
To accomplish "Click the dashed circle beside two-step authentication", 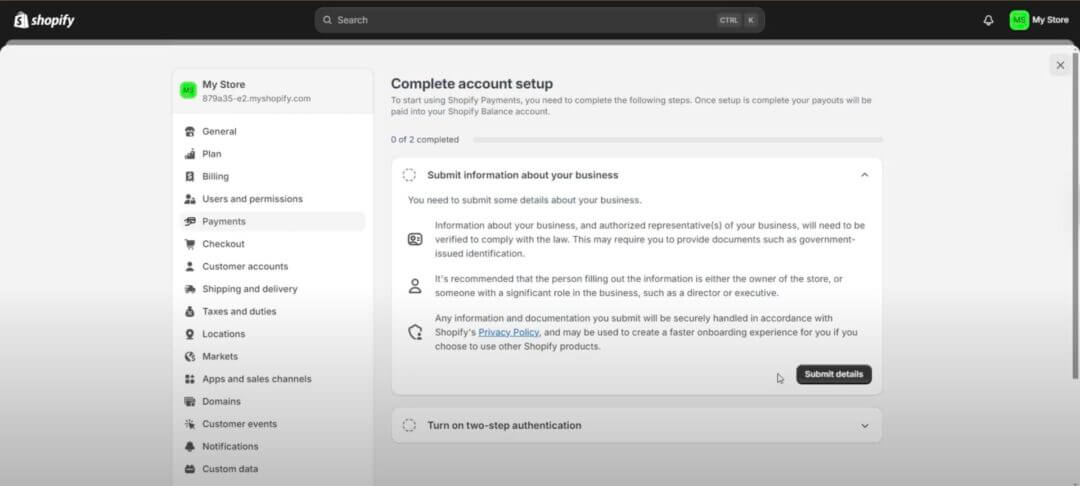I will (409, 425).
